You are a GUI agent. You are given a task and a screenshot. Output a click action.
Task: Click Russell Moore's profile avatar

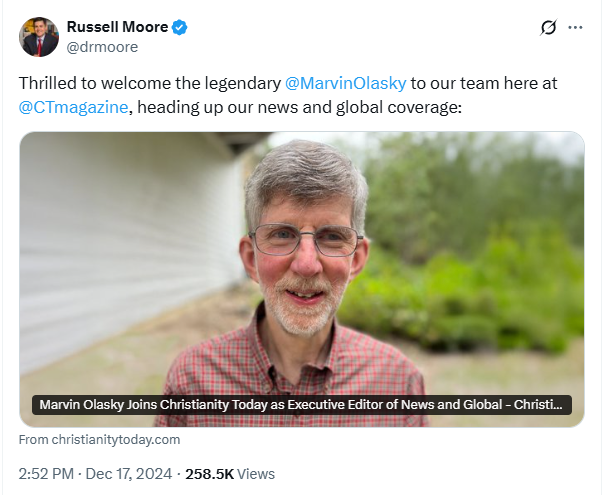(x=38, y=37)
